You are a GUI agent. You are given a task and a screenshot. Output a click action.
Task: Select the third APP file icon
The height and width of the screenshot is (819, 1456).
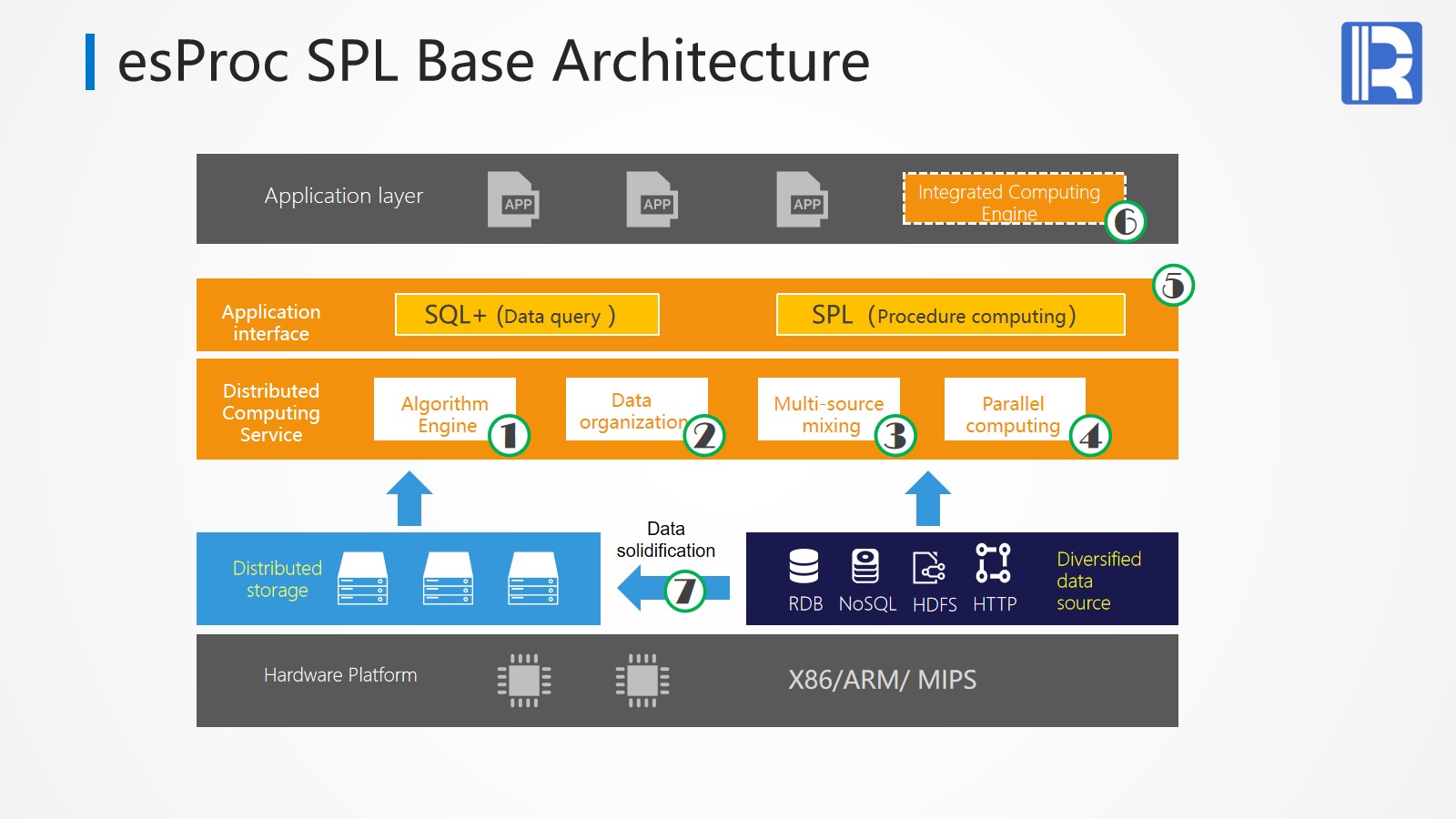click(x=802, y=199)
